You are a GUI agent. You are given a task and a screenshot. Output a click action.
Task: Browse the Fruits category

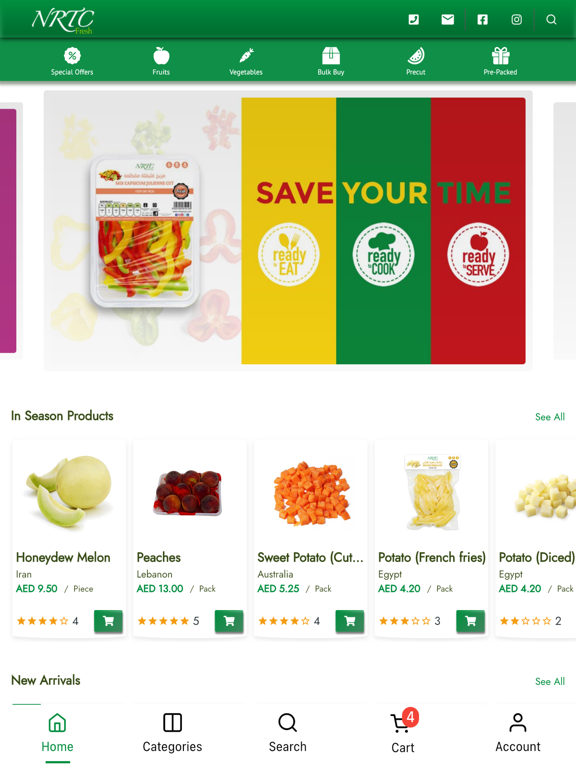pyautogui.click(x=161, y=61)
